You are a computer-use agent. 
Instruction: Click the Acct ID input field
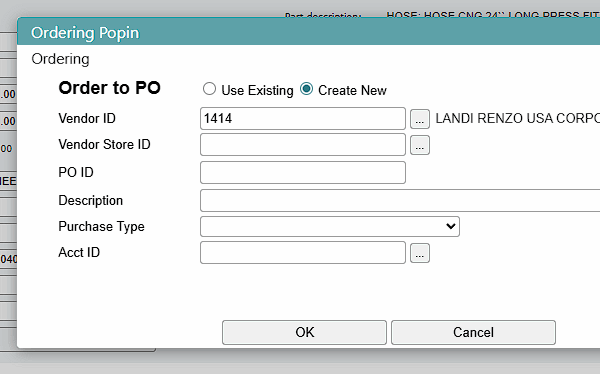[x=303, y=252]
